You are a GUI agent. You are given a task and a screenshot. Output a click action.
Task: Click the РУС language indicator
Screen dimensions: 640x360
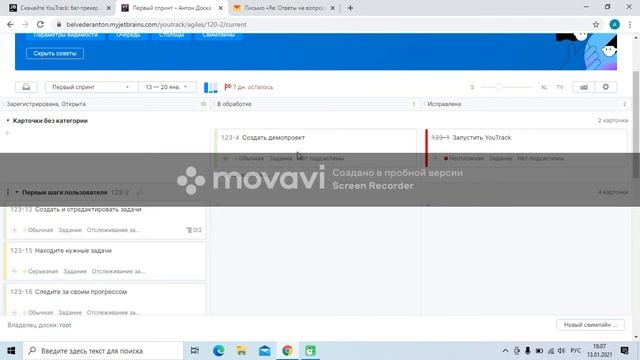coord(576,351)
